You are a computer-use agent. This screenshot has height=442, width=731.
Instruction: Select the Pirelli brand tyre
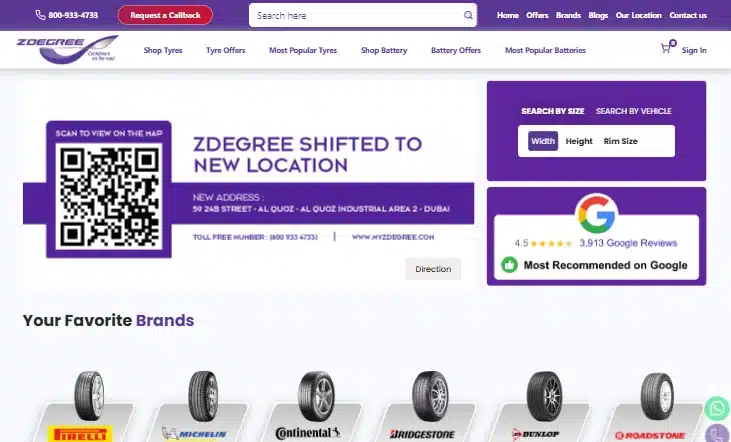pos(88,406)
